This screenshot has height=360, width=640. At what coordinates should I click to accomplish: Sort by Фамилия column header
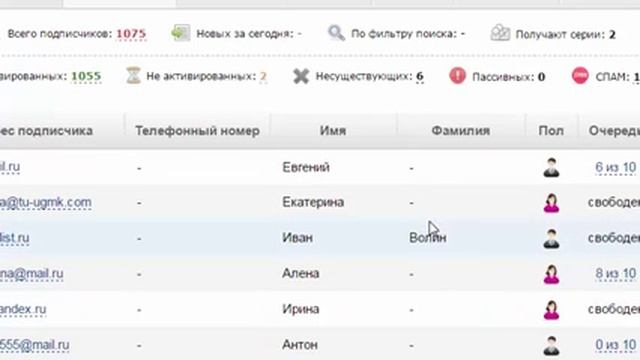coord(460,131)
